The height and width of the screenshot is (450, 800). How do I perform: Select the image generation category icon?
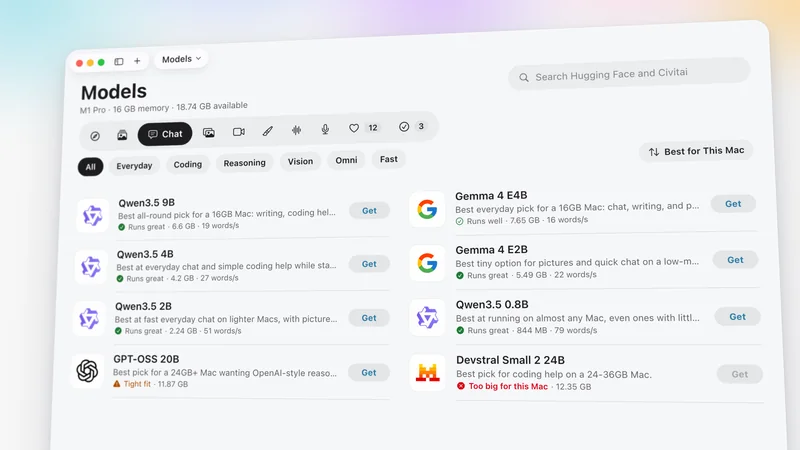122,135
